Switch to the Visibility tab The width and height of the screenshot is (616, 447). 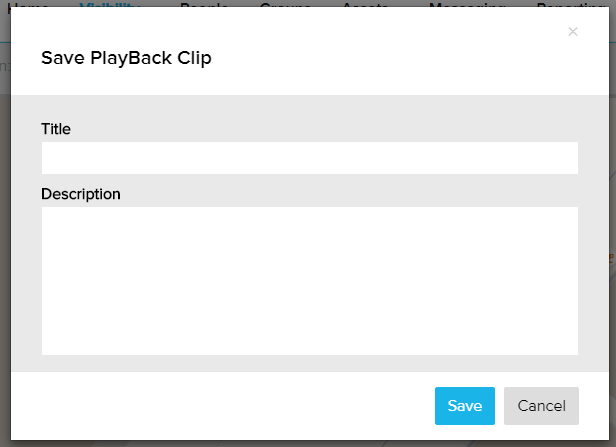pyautogui.click(x=109, y=4)
